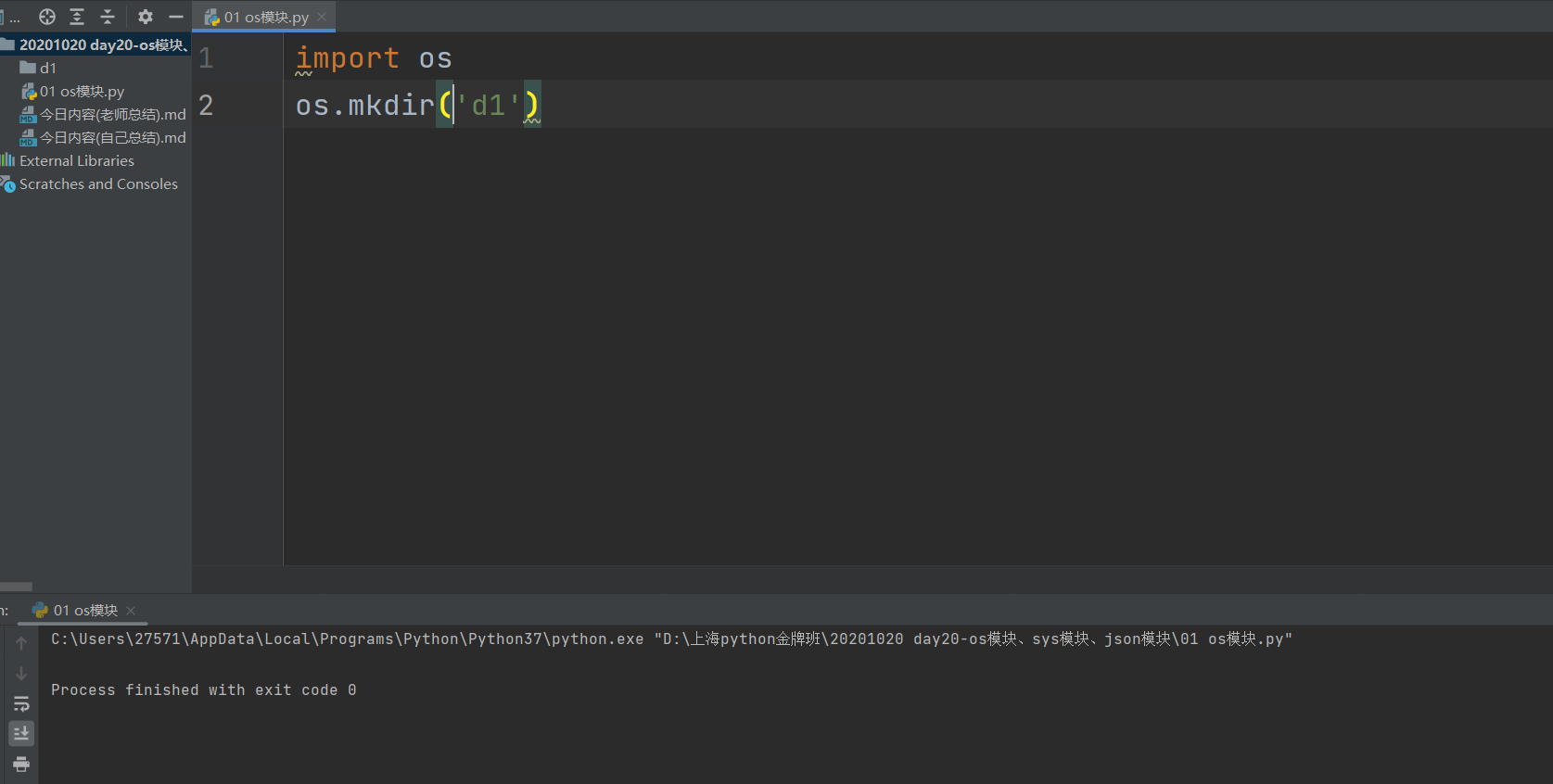Hide the project tool window
Image resolution: width=1553 pixels, height=784 pixels.
(x=176, y=17)
